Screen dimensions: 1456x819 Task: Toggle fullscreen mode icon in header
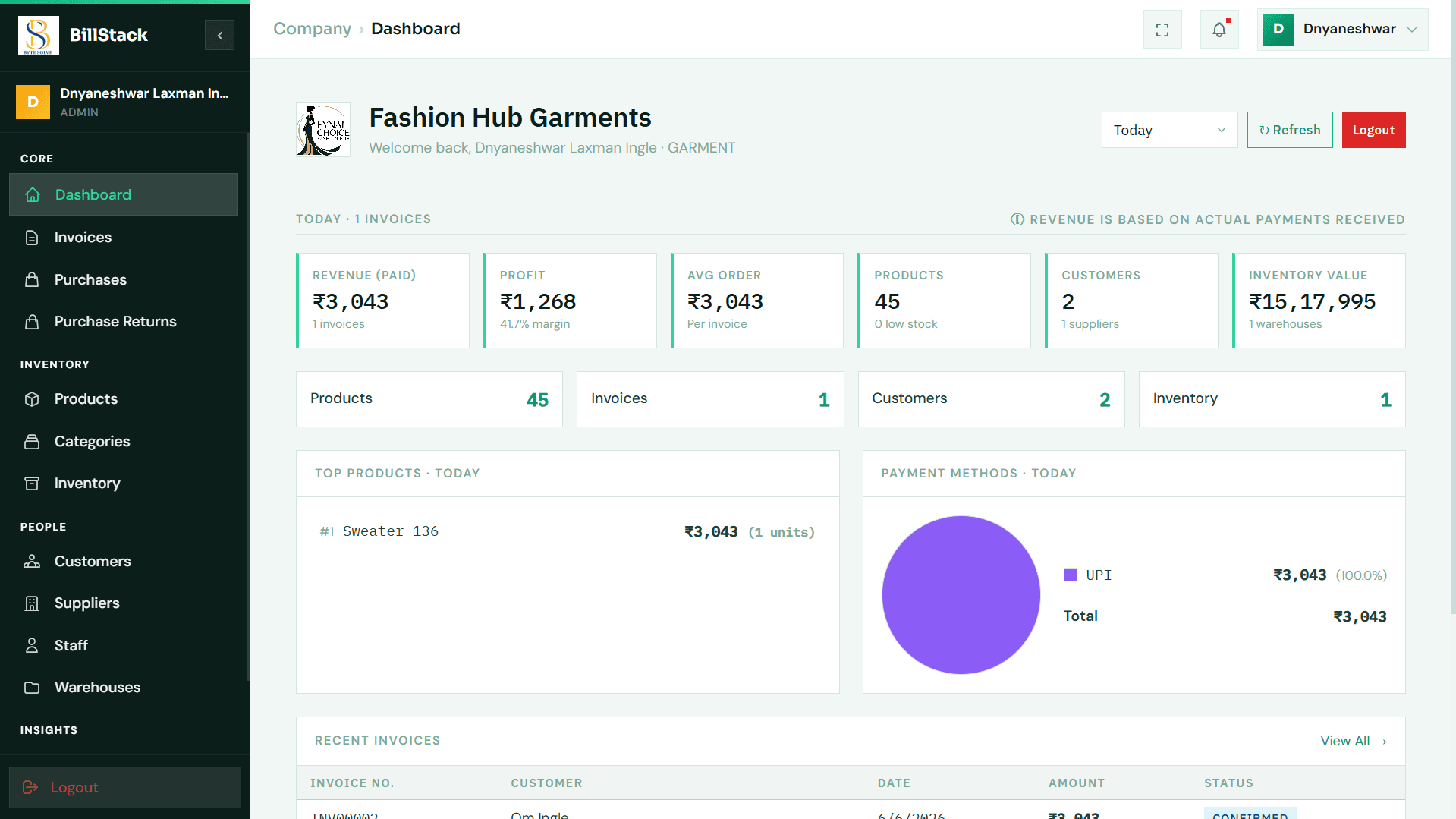(1162, 30)
